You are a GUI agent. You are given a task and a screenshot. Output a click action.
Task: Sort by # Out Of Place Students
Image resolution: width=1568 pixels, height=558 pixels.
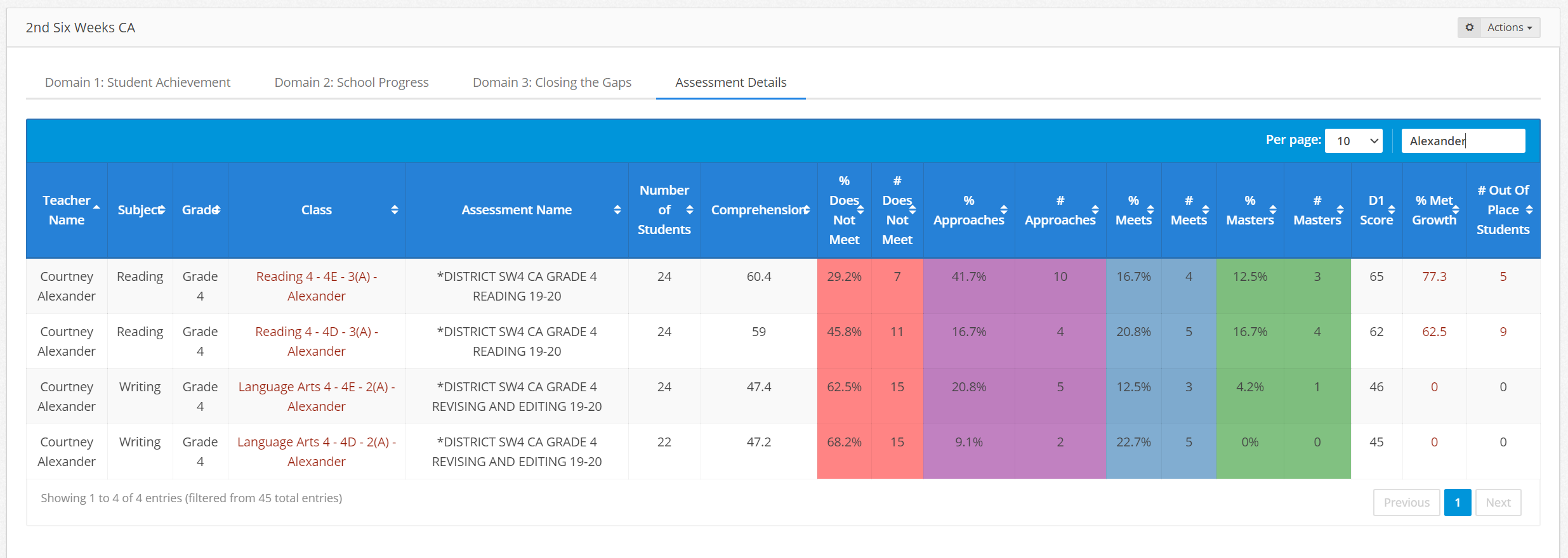[x=1529, y=210]
